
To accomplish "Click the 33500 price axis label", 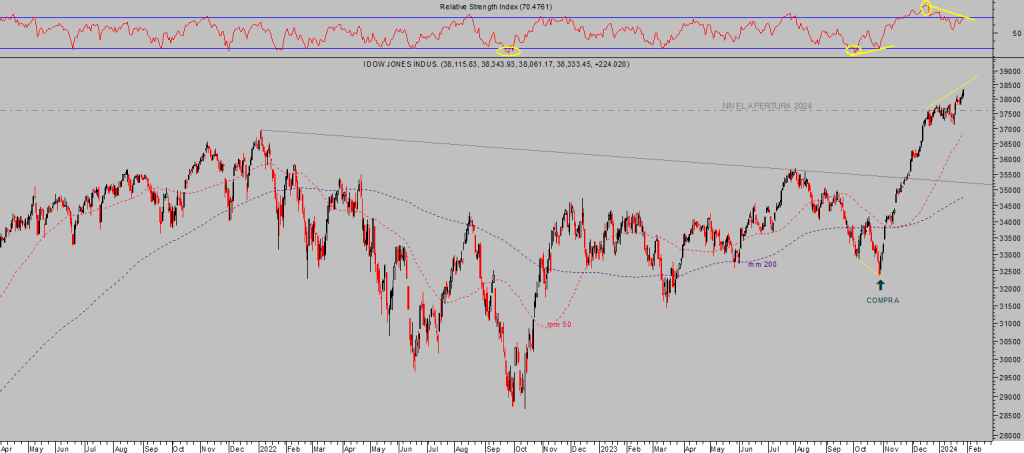I will point(1009,239).
